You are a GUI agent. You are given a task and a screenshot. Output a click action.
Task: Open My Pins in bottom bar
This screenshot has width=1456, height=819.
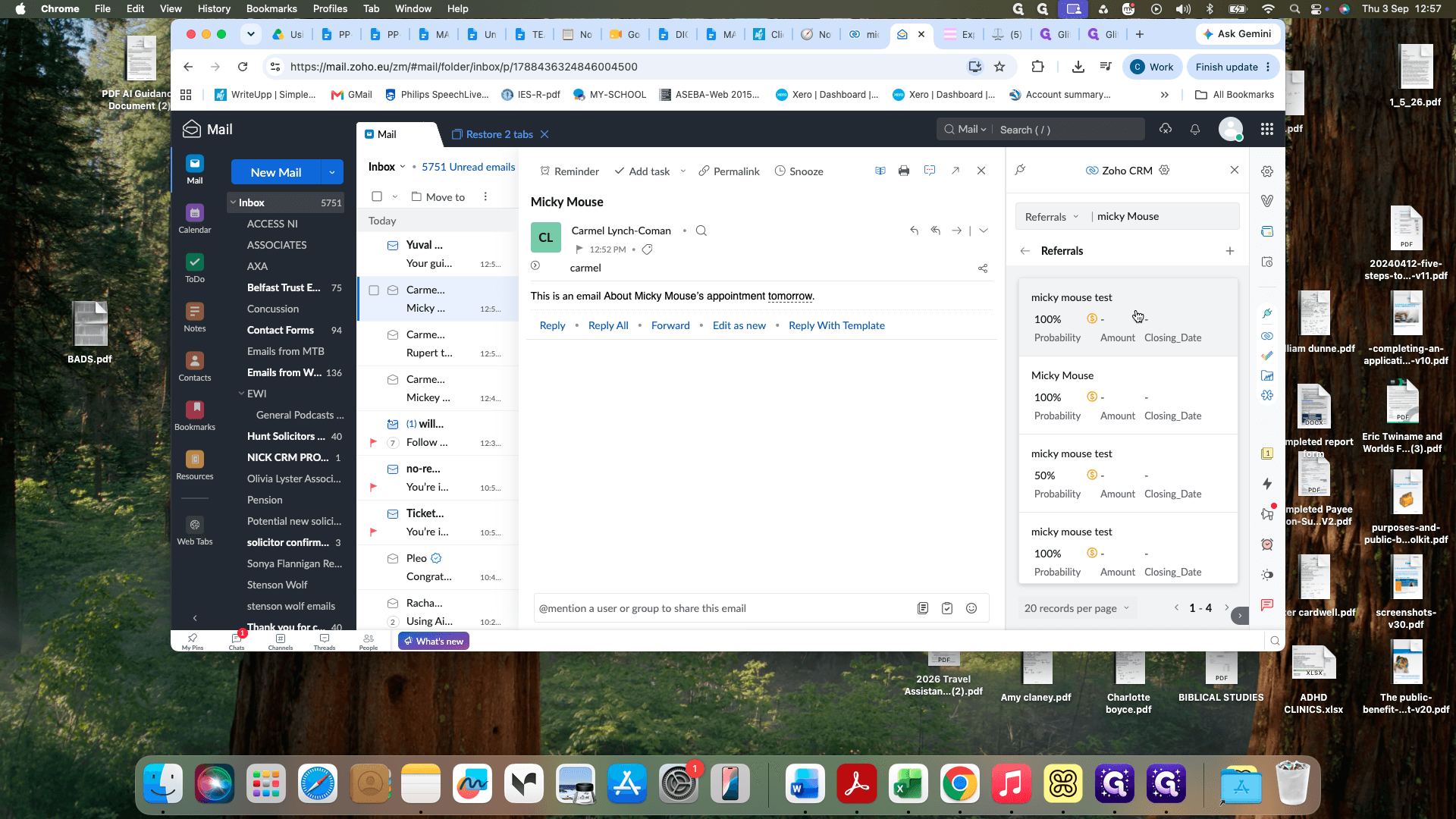pyautogui.click(x=193, y=642)
